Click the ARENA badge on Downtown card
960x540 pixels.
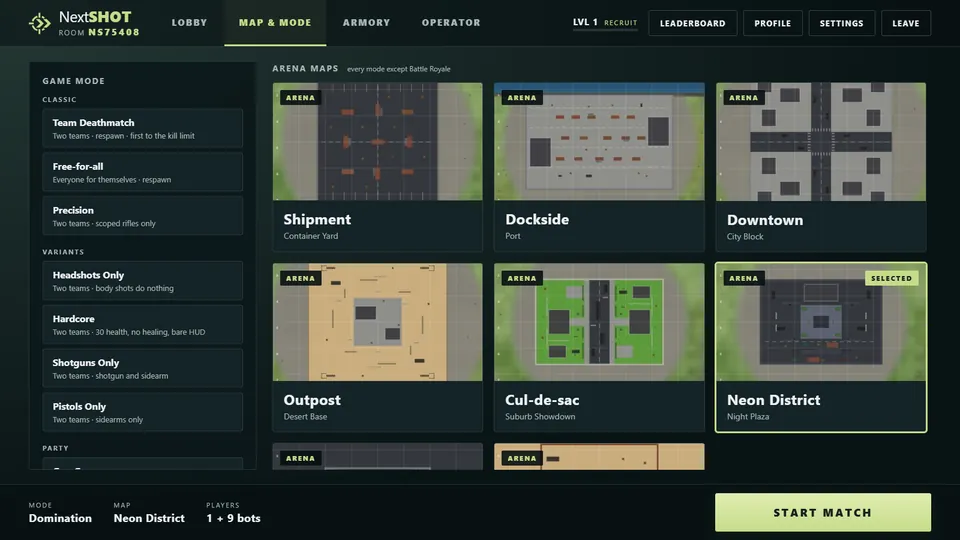click(743, 97)
